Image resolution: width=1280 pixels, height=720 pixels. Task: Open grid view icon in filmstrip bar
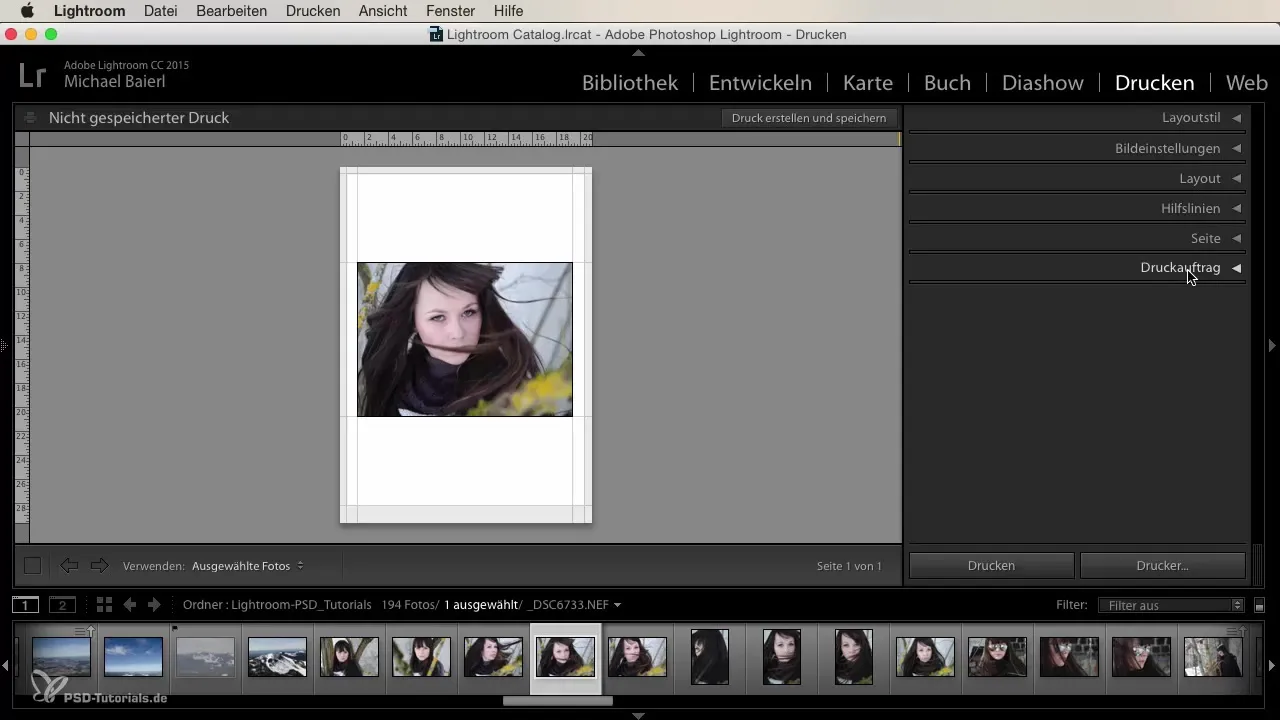(104, 605)
